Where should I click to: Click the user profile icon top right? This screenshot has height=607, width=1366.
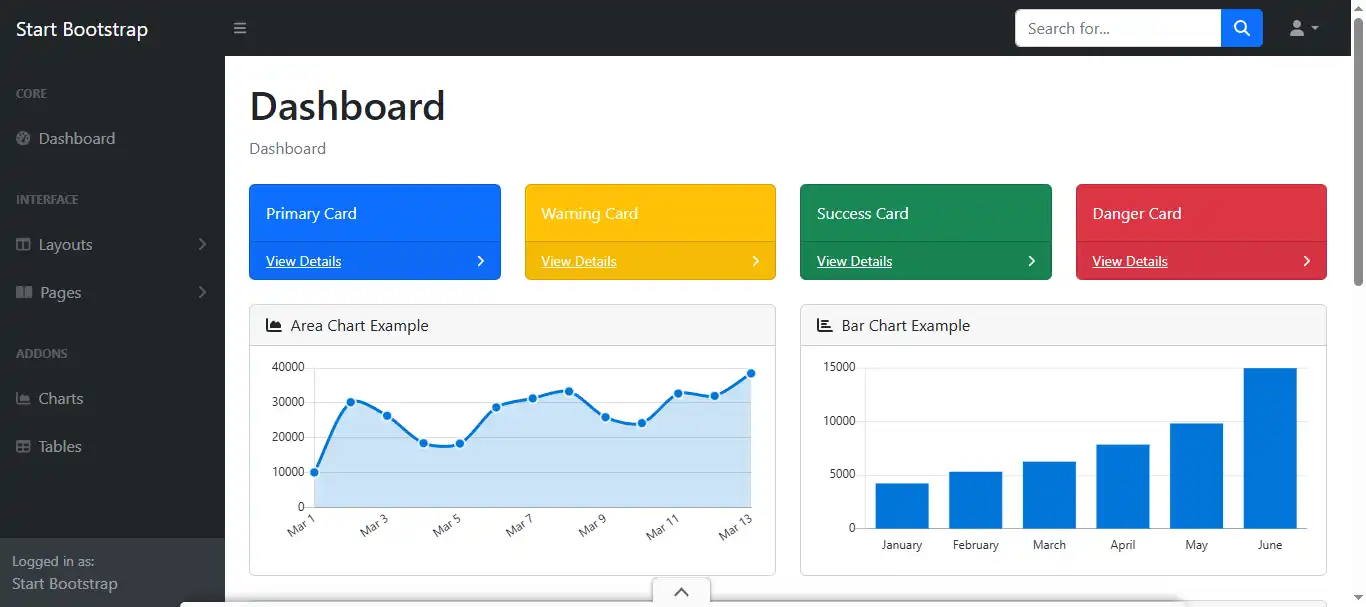(x=1297, y=28)
